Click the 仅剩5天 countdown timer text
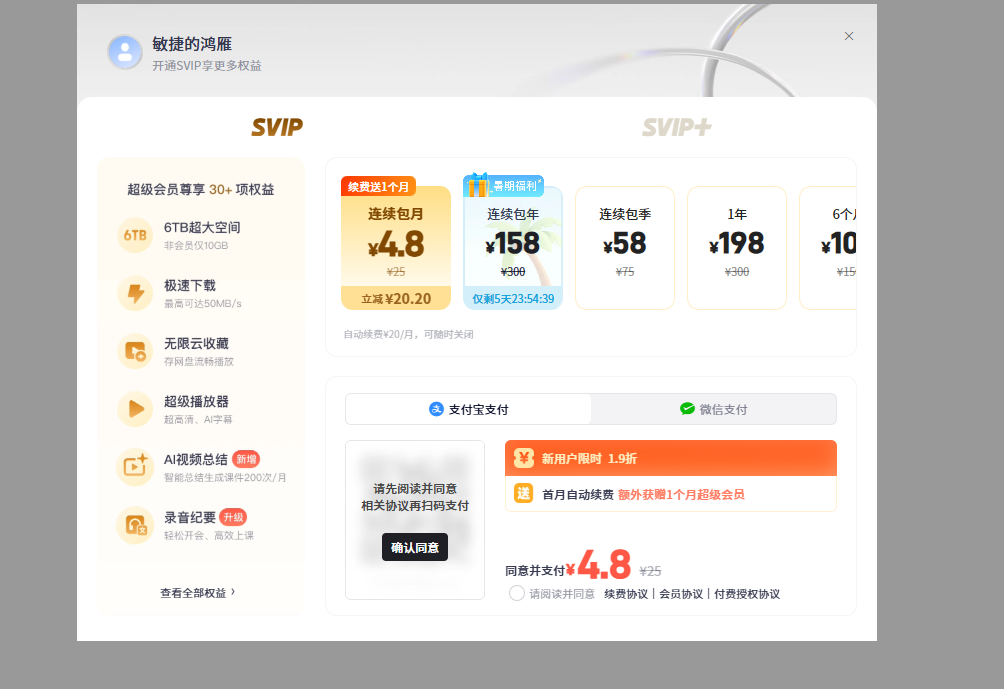 [513, 299]
